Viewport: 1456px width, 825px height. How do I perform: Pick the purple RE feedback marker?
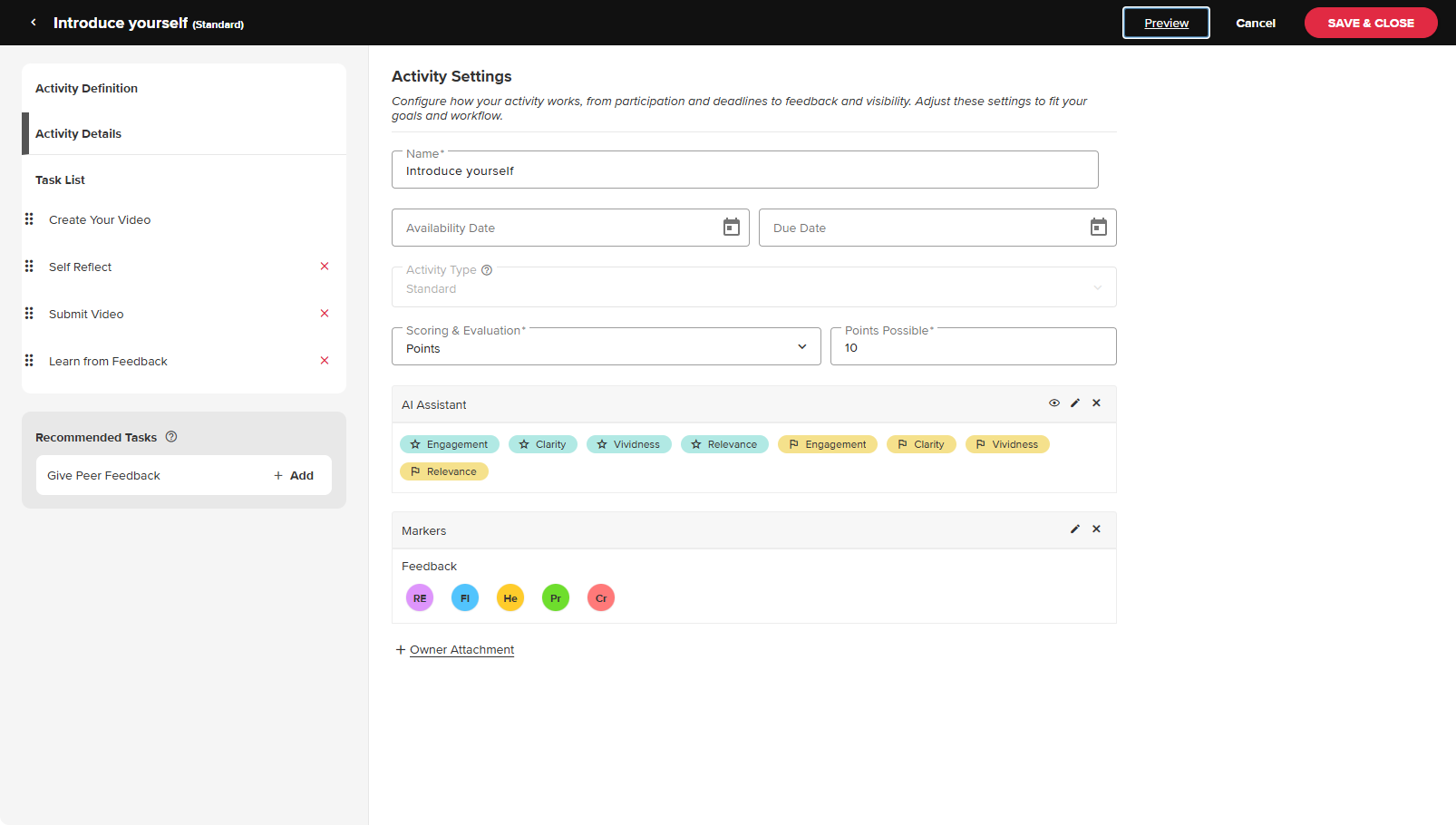tap(420, 598)
